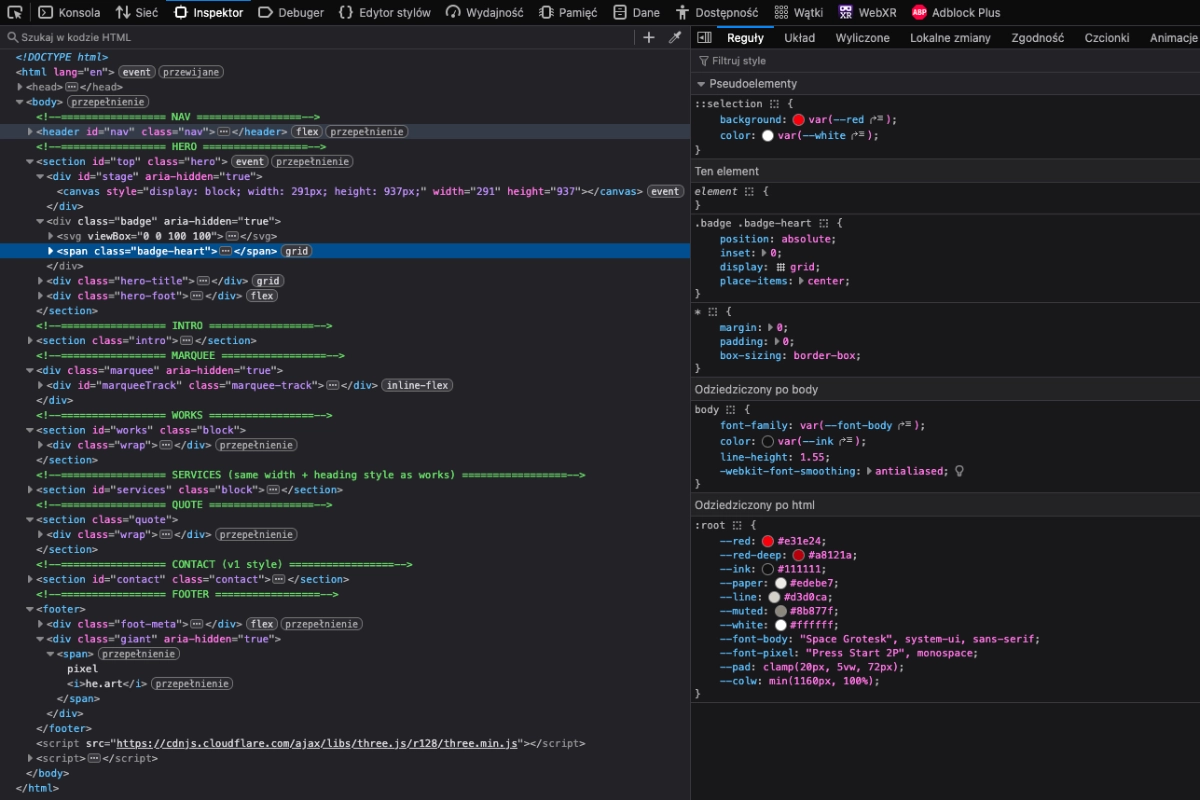Click the --red-deep #a8121a color swatch
Viewport: 1200px width, 800px height.
pos(799,555)
